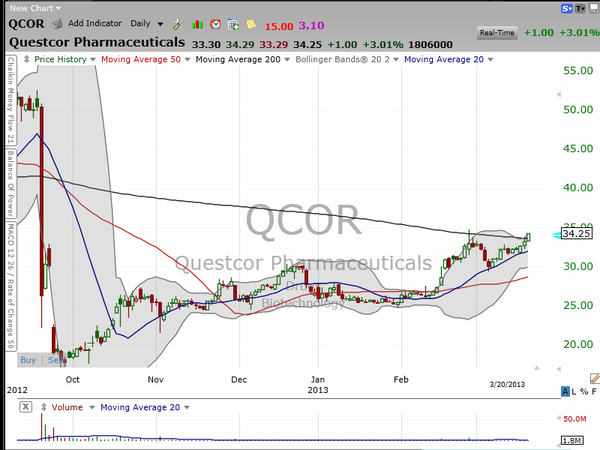Click the red 15.00 value
This screenshot has width=600, height=450.
279,26
